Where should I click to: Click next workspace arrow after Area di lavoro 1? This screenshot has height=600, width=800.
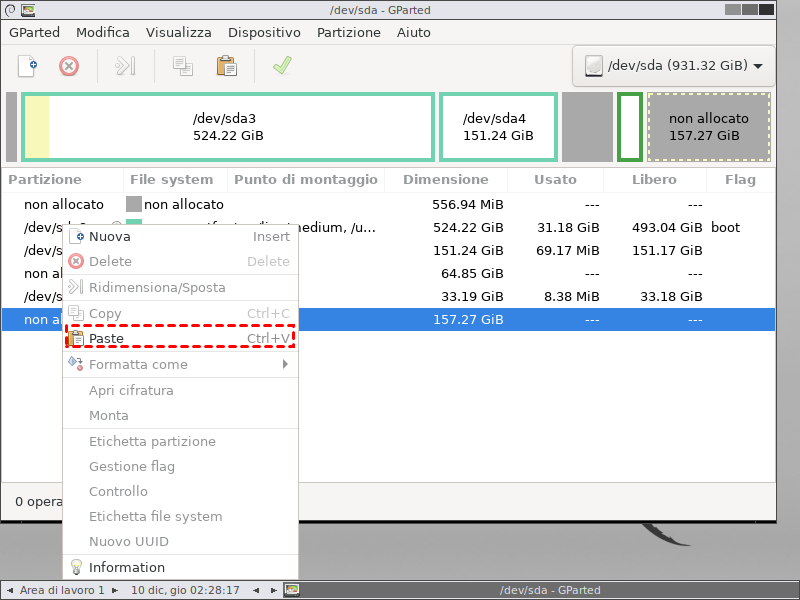point(115,590)
